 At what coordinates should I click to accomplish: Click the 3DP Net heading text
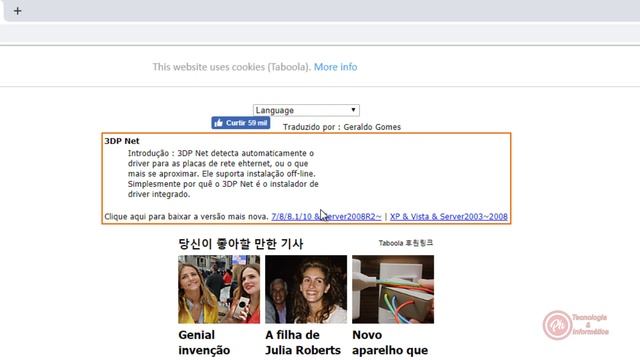(x=122, y=141)
